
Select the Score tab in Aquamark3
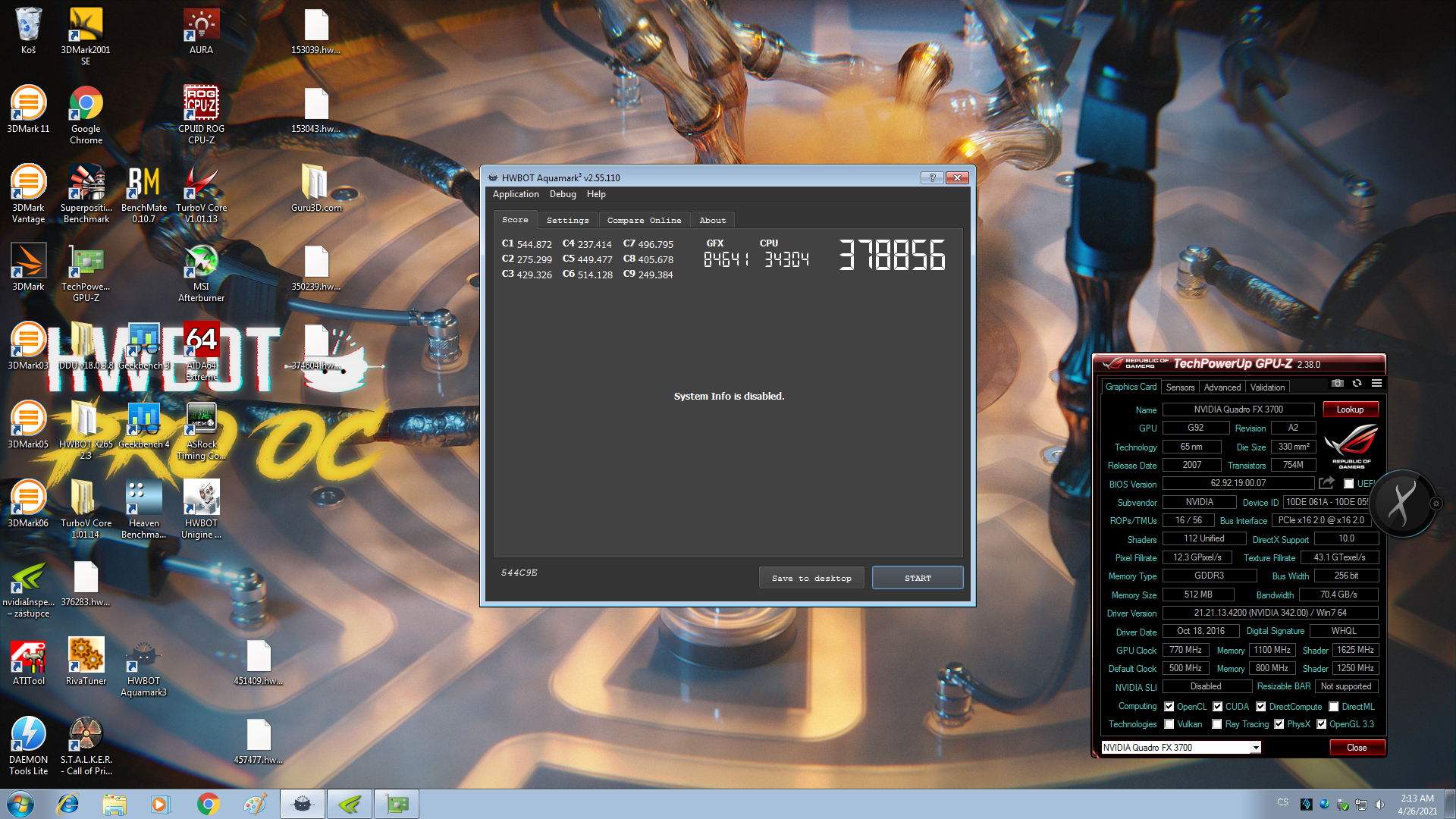coord(515,219)
